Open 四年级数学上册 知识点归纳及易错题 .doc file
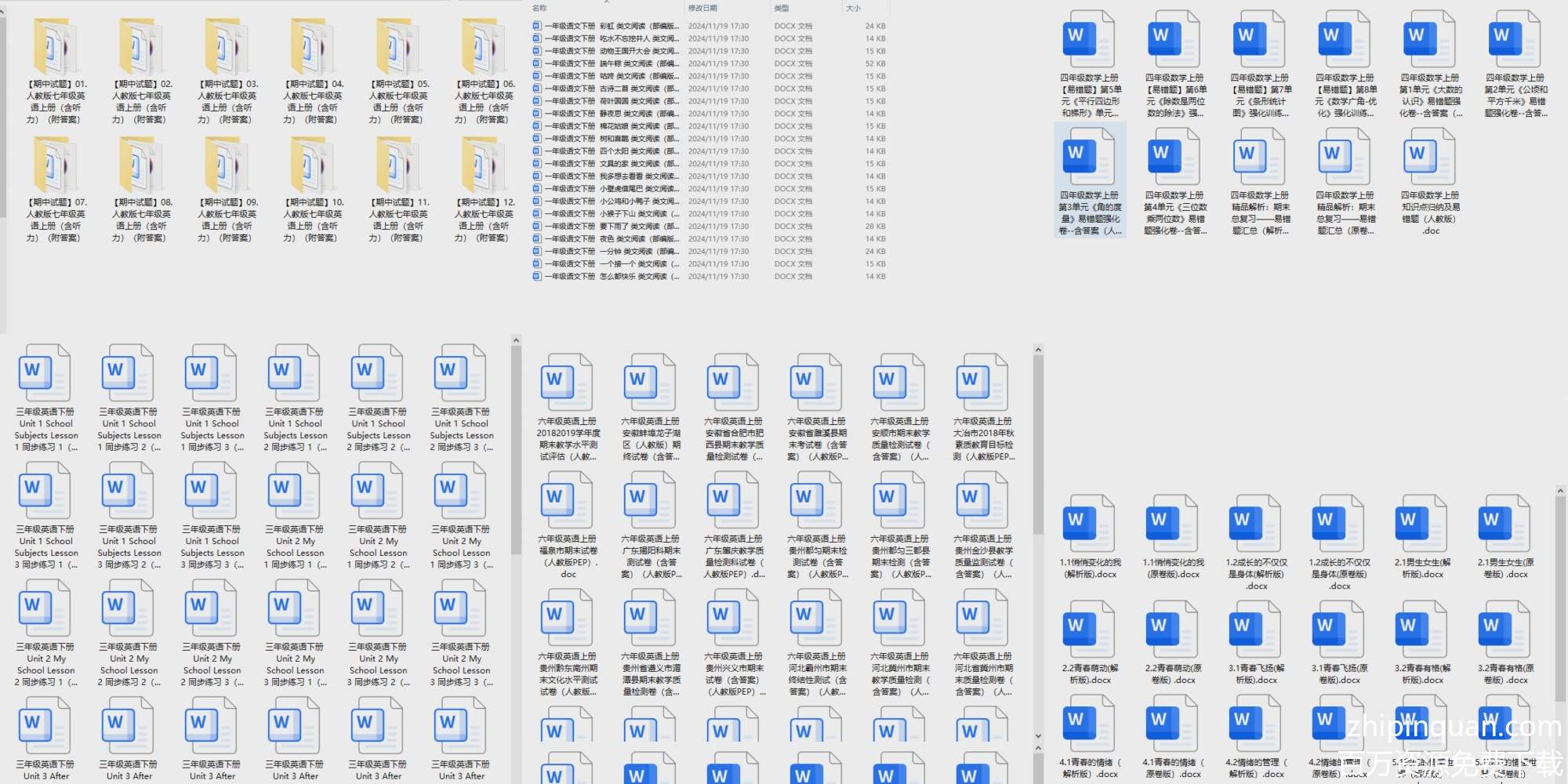 click(1430, 158)
